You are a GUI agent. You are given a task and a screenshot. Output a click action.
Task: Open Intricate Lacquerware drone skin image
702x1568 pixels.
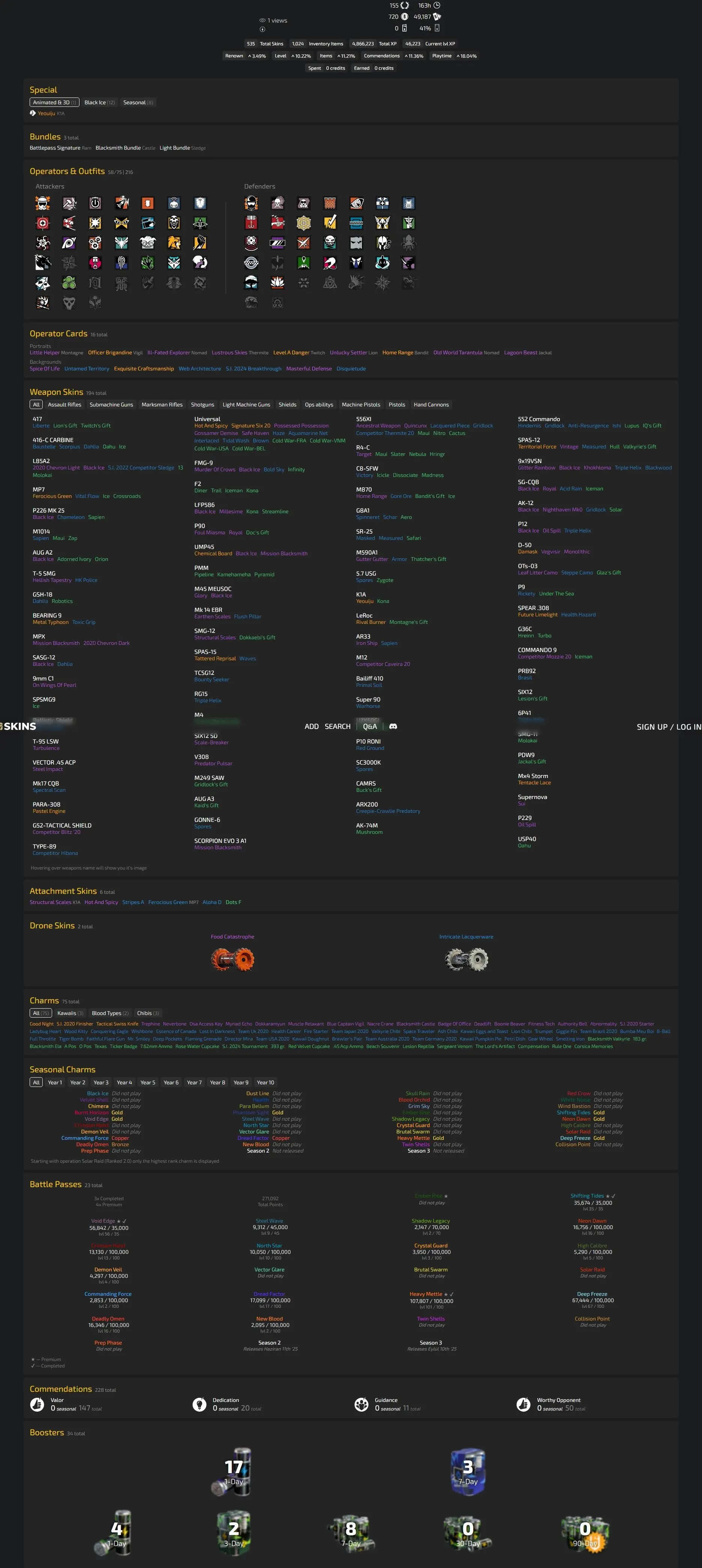(x=466, y=960)
